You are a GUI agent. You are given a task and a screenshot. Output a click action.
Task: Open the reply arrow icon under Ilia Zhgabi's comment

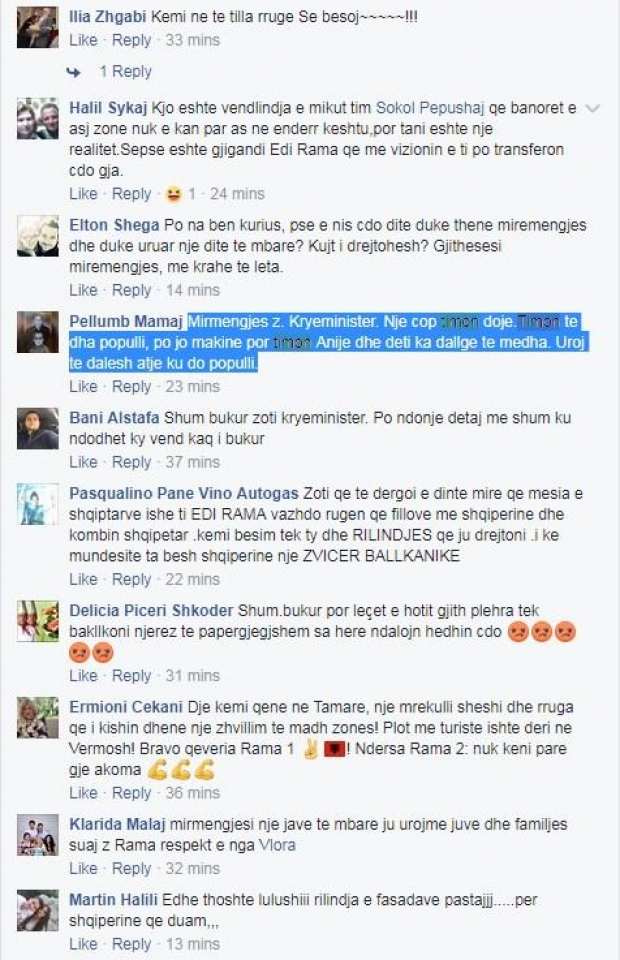pyautogui.click(x=73, y=72)
